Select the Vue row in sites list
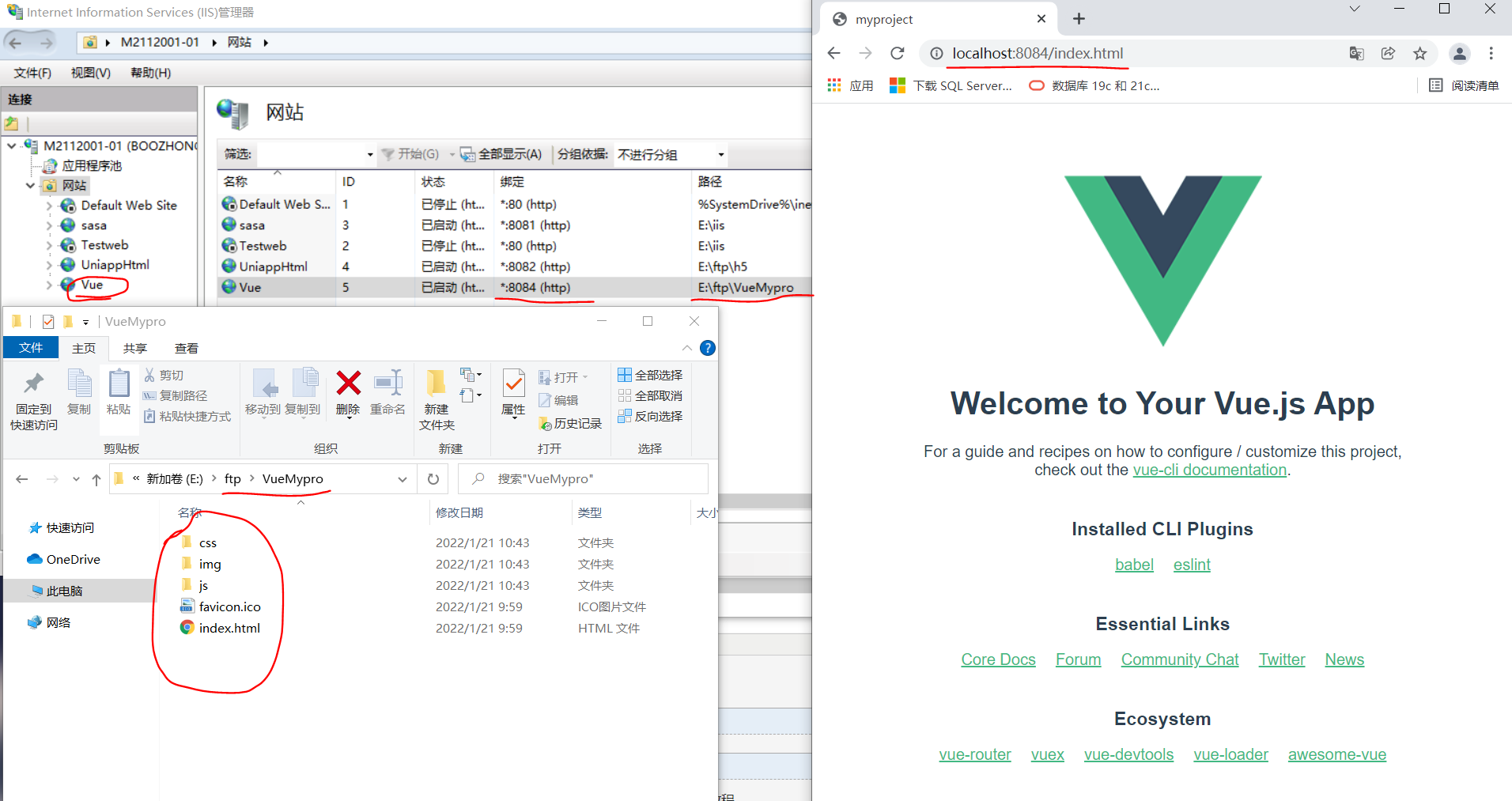Screen dimensions: 1512x801 click(515, 288)
